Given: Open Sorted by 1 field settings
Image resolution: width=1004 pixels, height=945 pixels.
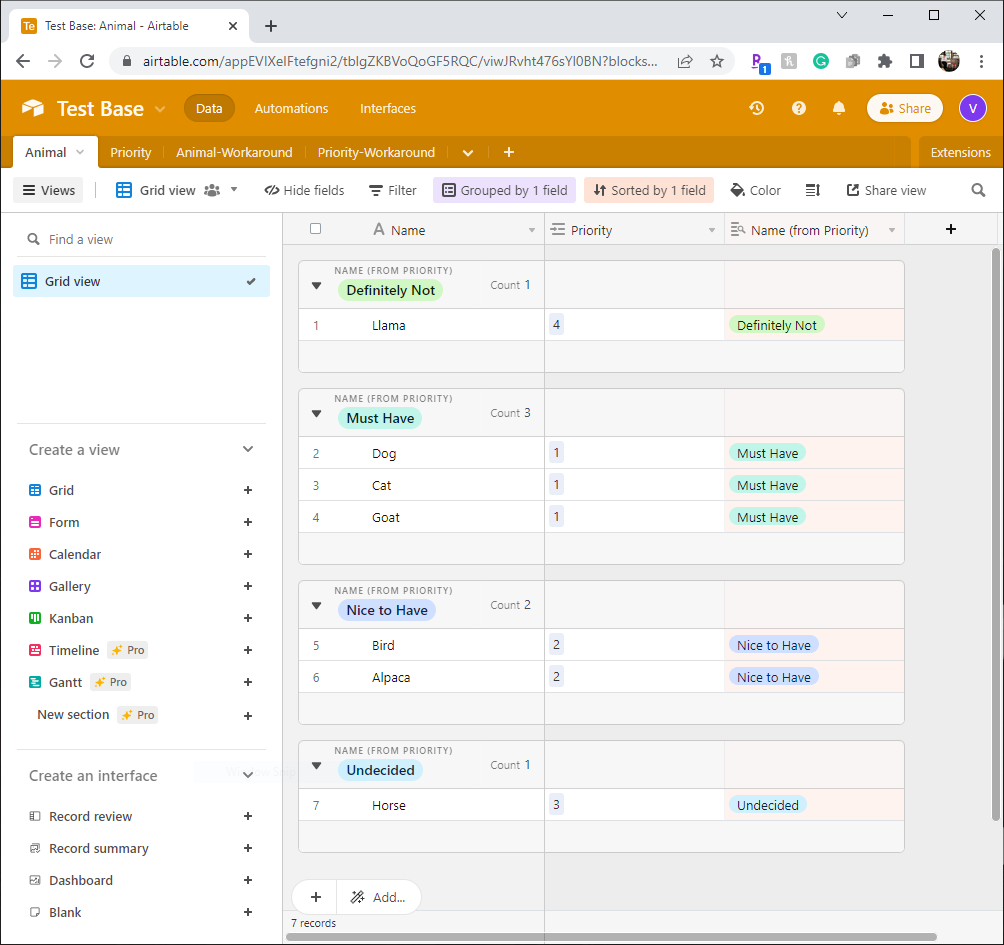Looking at the screenshot, I should pyautogui.click(x=649, y=190).
